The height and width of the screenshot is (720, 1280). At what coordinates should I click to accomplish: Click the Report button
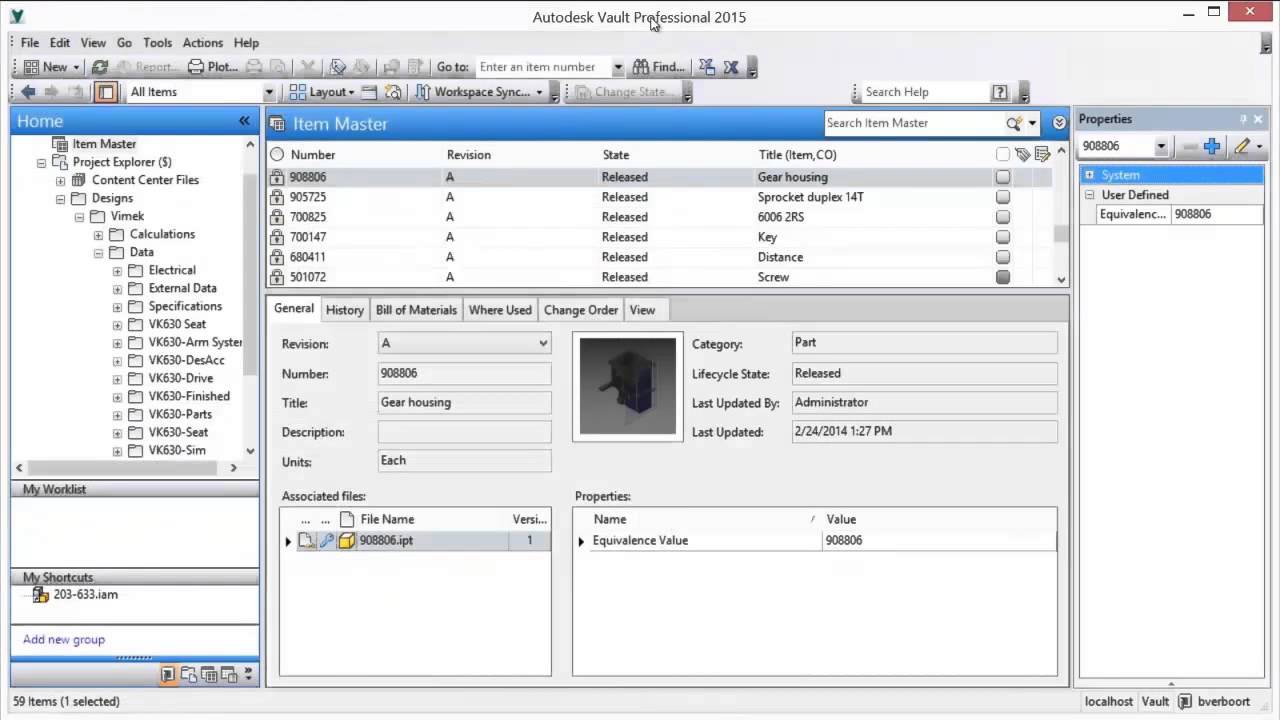click(146, 67)
